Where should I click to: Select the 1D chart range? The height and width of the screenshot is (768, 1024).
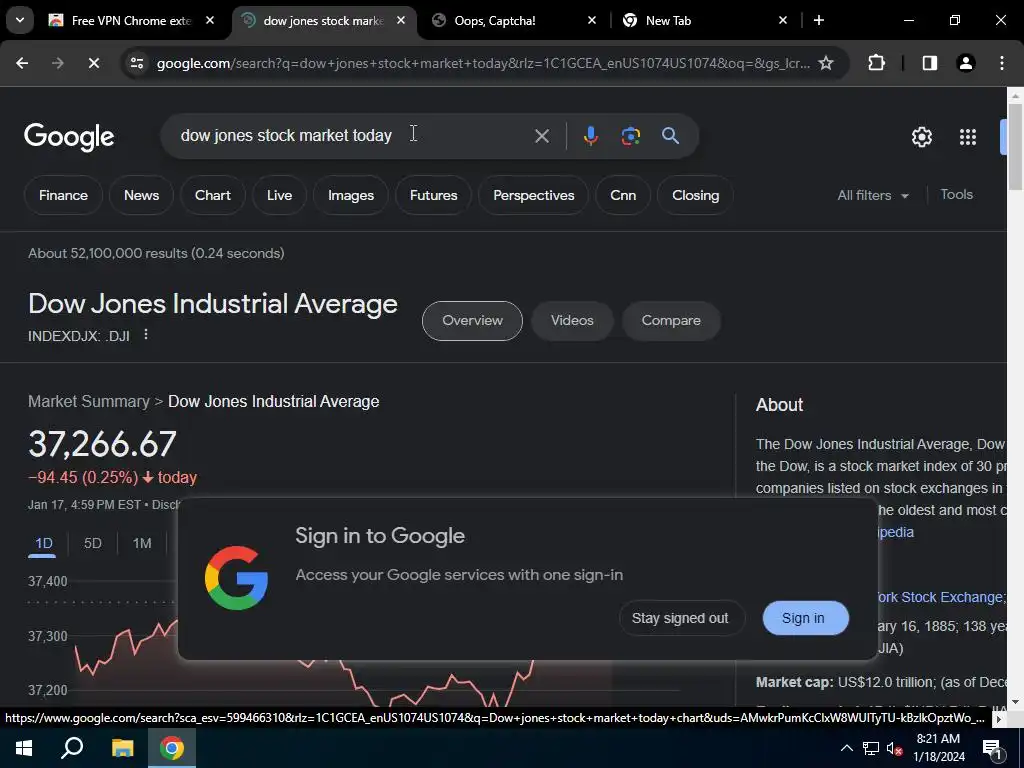pos(44,543)
